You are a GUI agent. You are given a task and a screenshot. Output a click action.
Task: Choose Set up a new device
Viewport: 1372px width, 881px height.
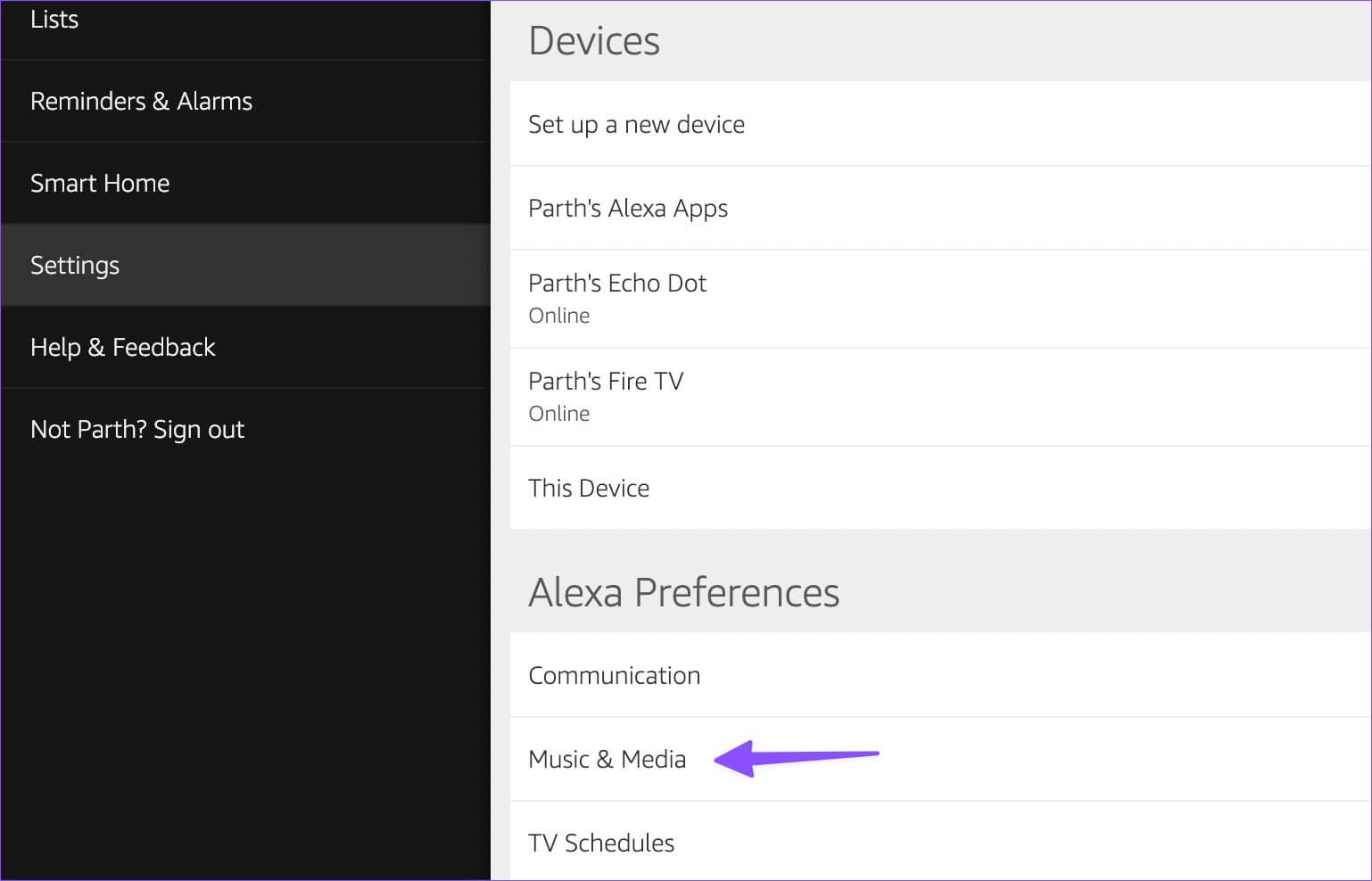tap(636, 125)
